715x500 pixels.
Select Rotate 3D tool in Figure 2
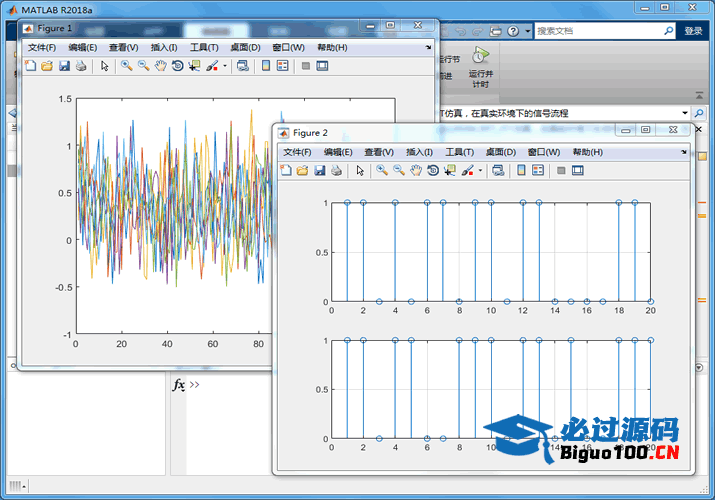[432, 171]
